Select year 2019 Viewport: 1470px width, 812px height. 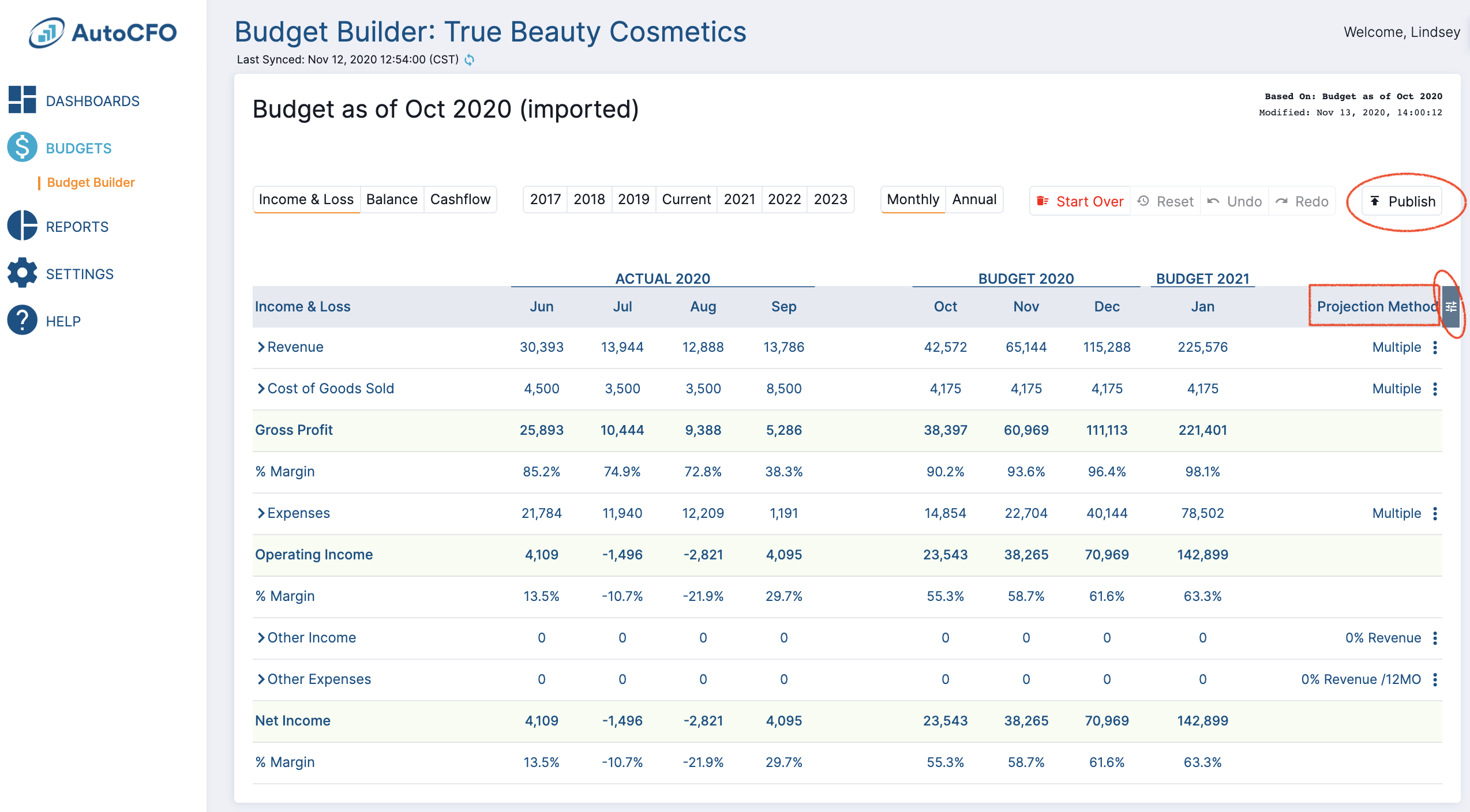pyautogui.click(x=633, y=200)
